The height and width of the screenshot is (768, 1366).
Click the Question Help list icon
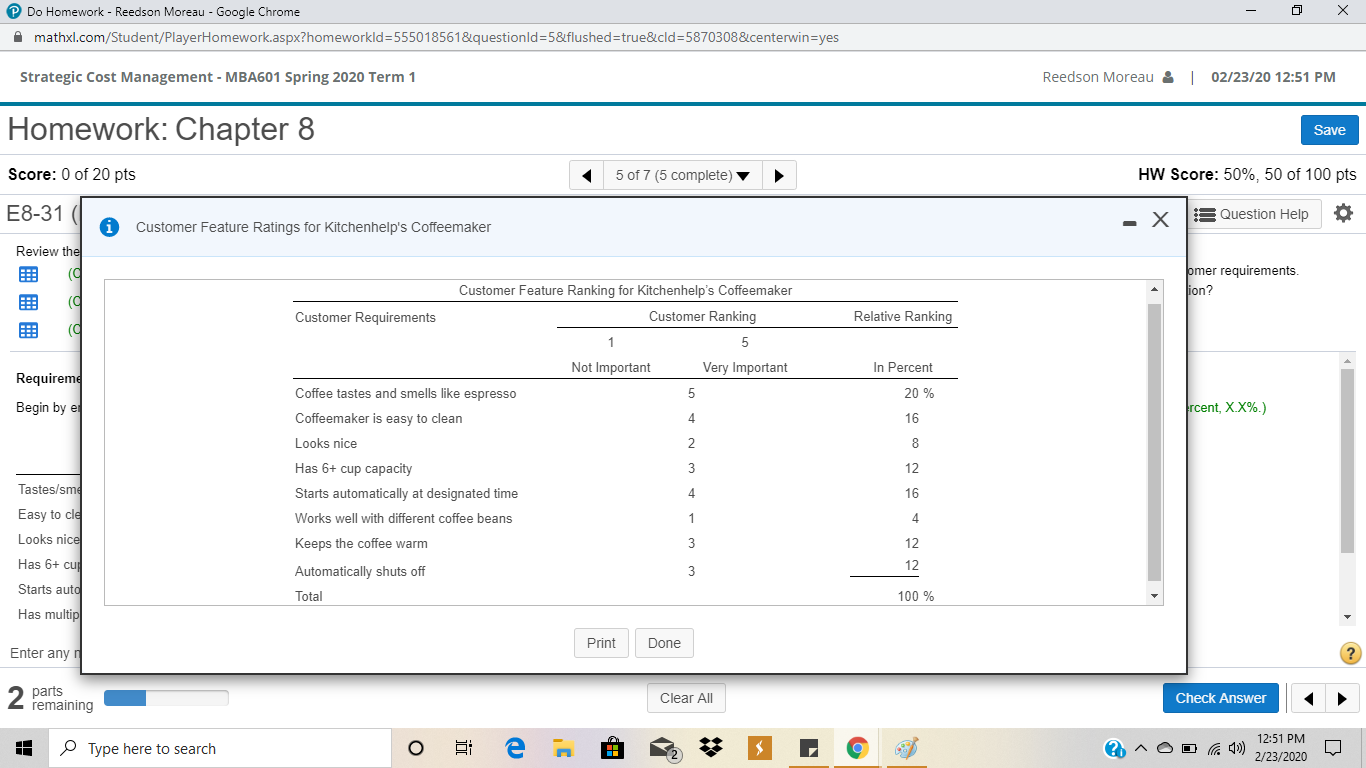coord(1206,214)
